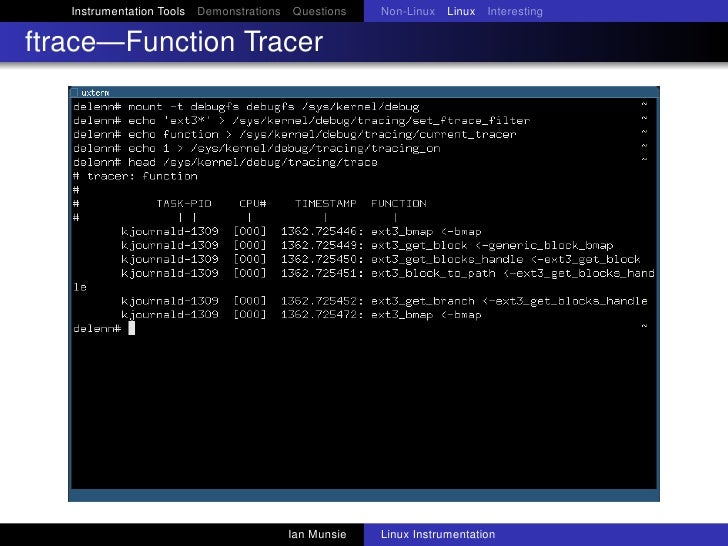The height and width of the screenshot is (546, 728).
Task: Jump to the Questions section
Action: [319, 11]
